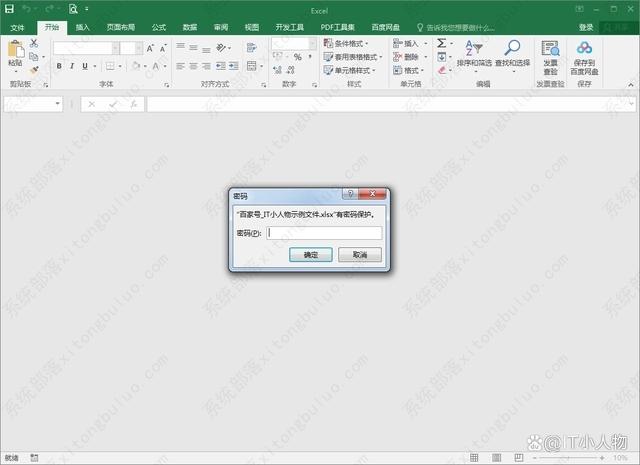640x465 pixels.
Task: Toggle Underline formatting button
Action: (85, 66)
